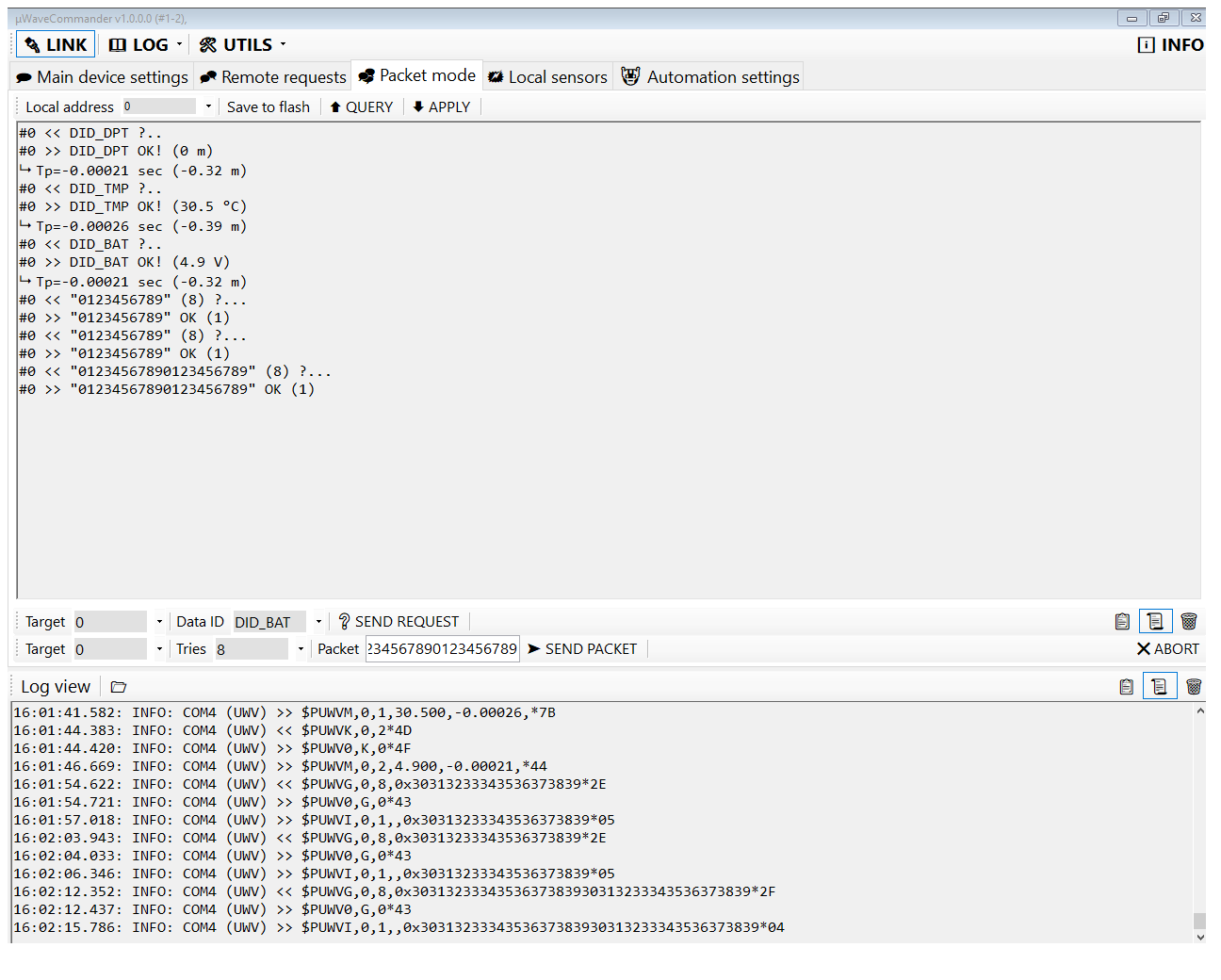Screen dimensions: 1221x980
Task: Click the info icon beside INFO
Action: tap(1147, 44)
